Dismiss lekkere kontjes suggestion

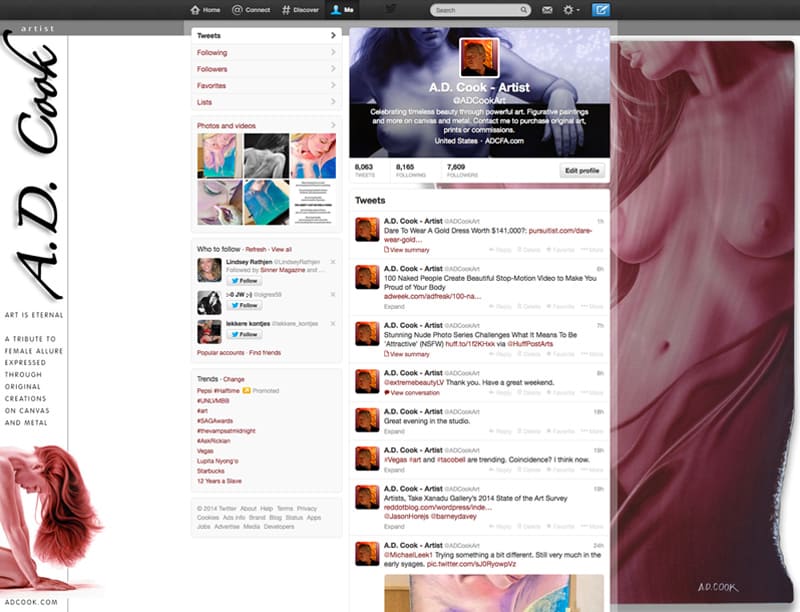(333, 323)
